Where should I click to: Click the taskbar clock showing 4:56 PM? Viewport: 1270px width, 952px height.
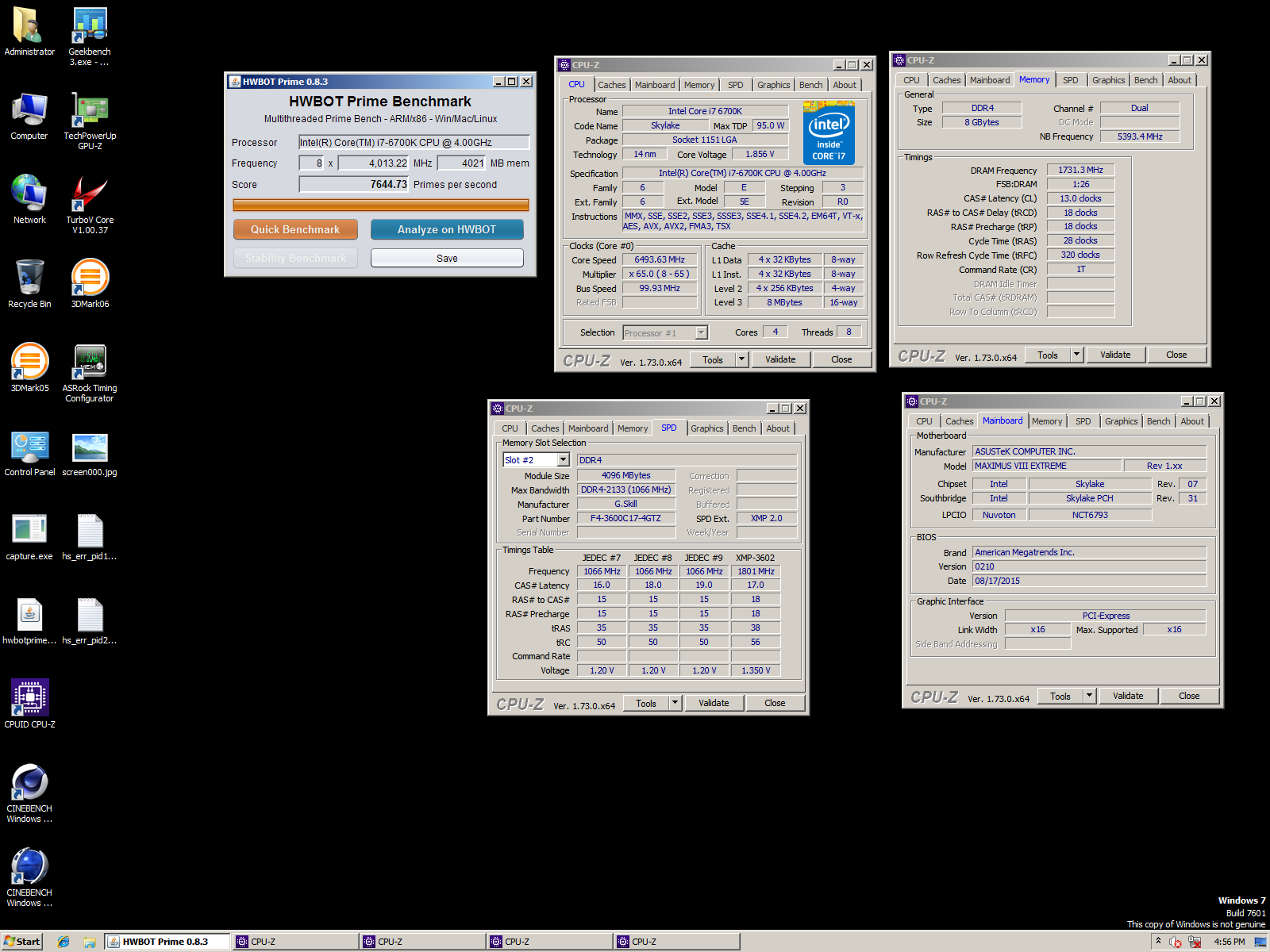pyautogui.click(x=1229, y=942)
